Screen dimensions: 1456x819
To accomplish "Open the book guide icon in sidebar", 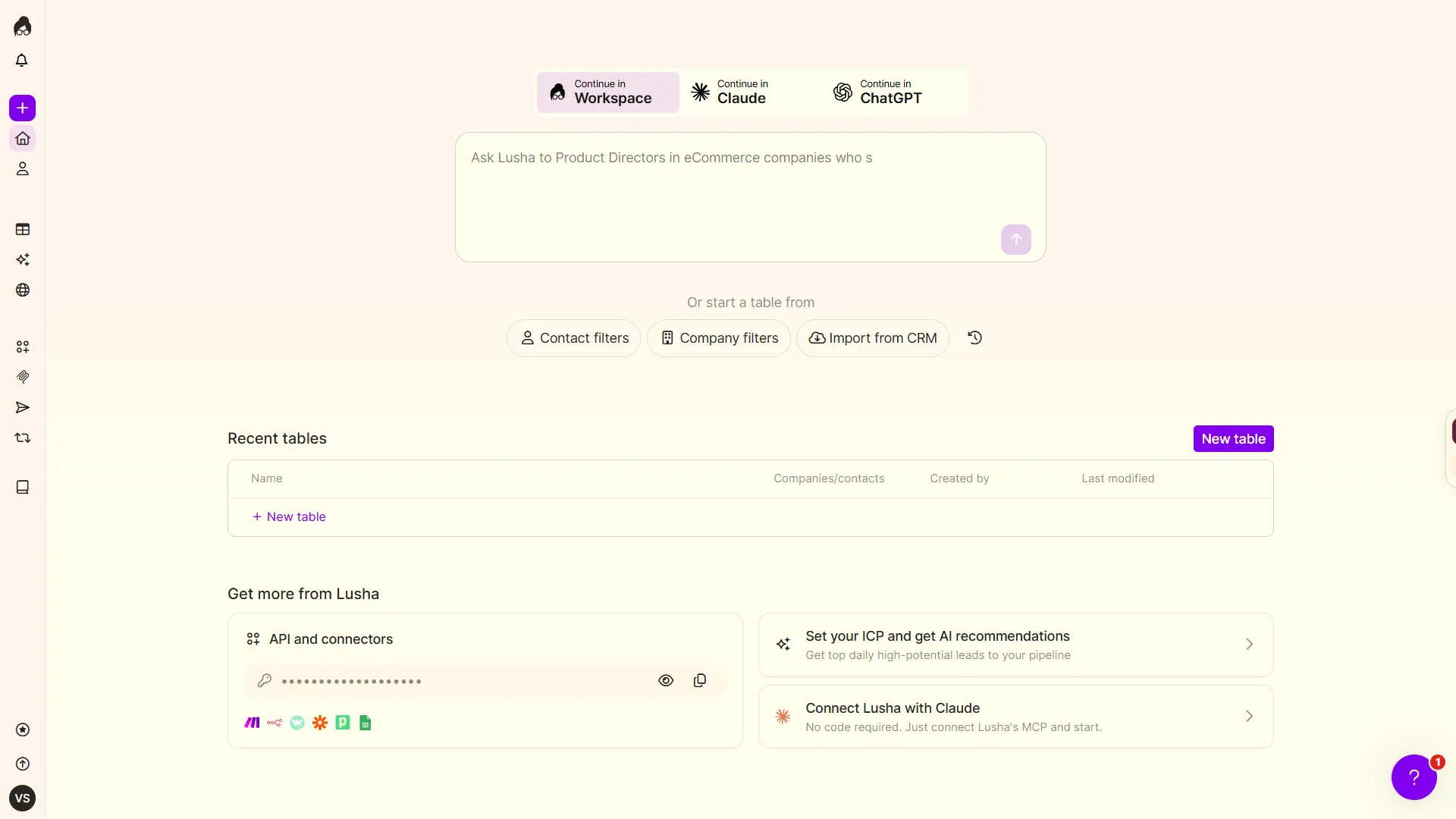I will (23, 487).
